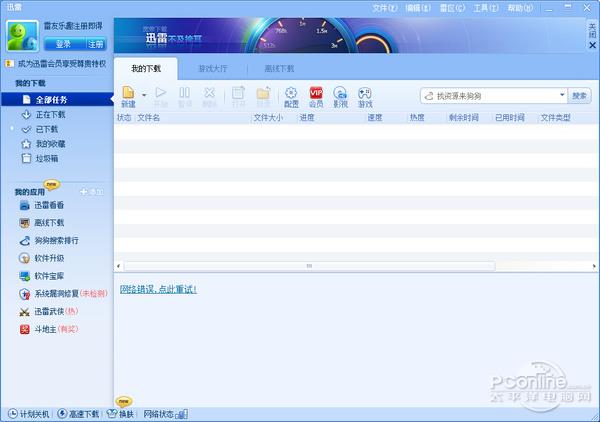Screen dimensions: 600x422
Task: Click the 剩余时间 column header
Action: (463, 118)
